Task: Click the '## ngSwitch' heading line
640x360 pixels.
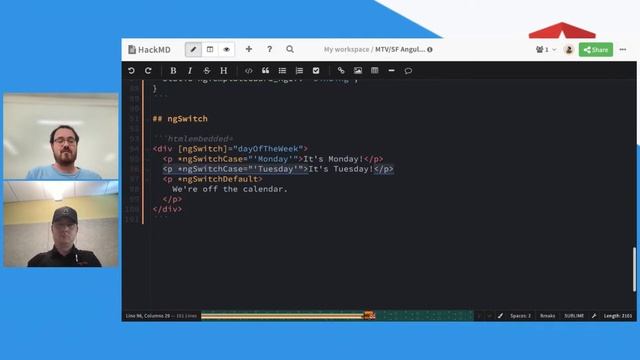Action: 180,119
